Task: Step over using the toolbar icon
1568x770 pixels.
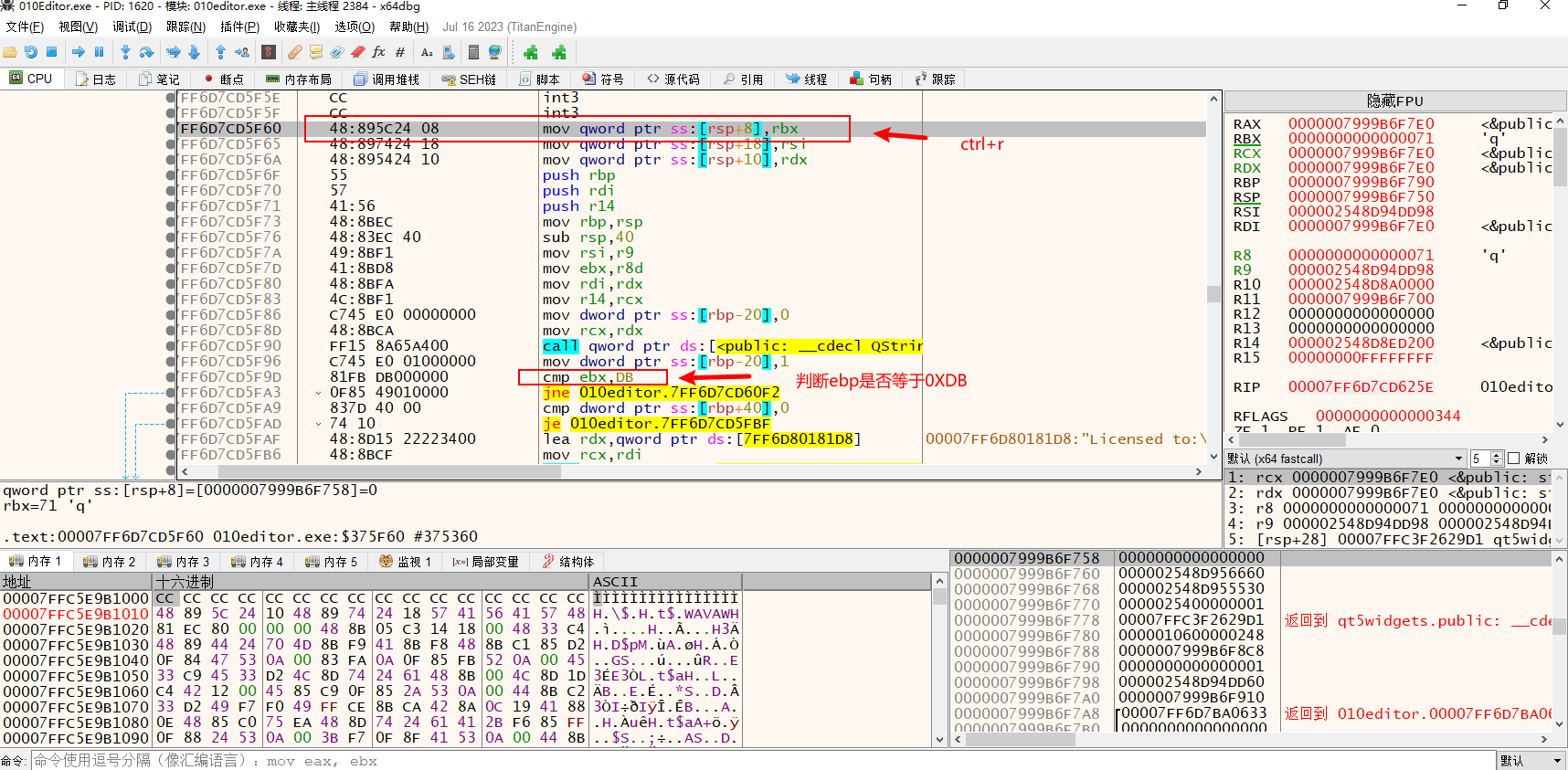Action: click(146, 52)
